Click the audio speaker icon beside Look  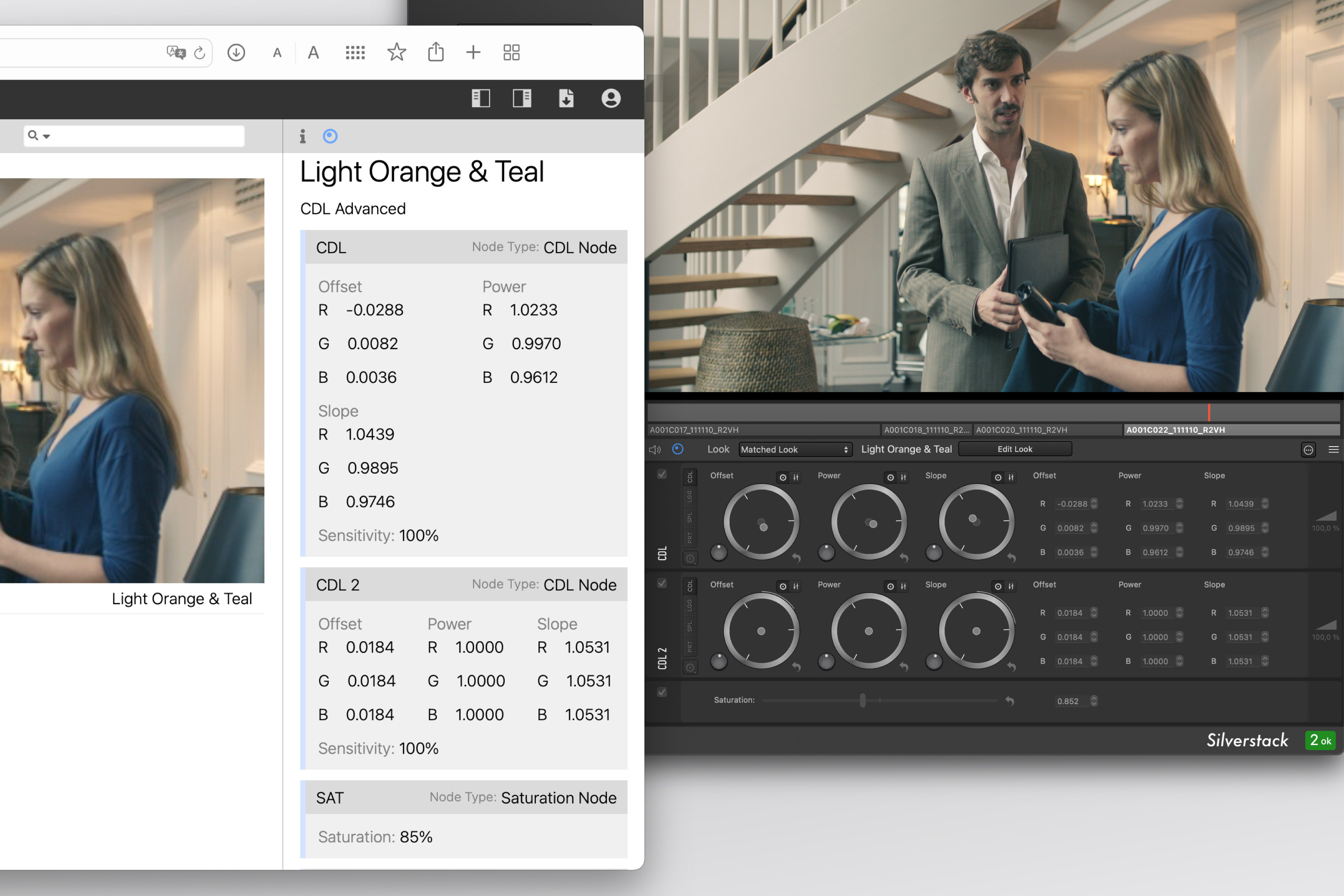coord(655,450)
